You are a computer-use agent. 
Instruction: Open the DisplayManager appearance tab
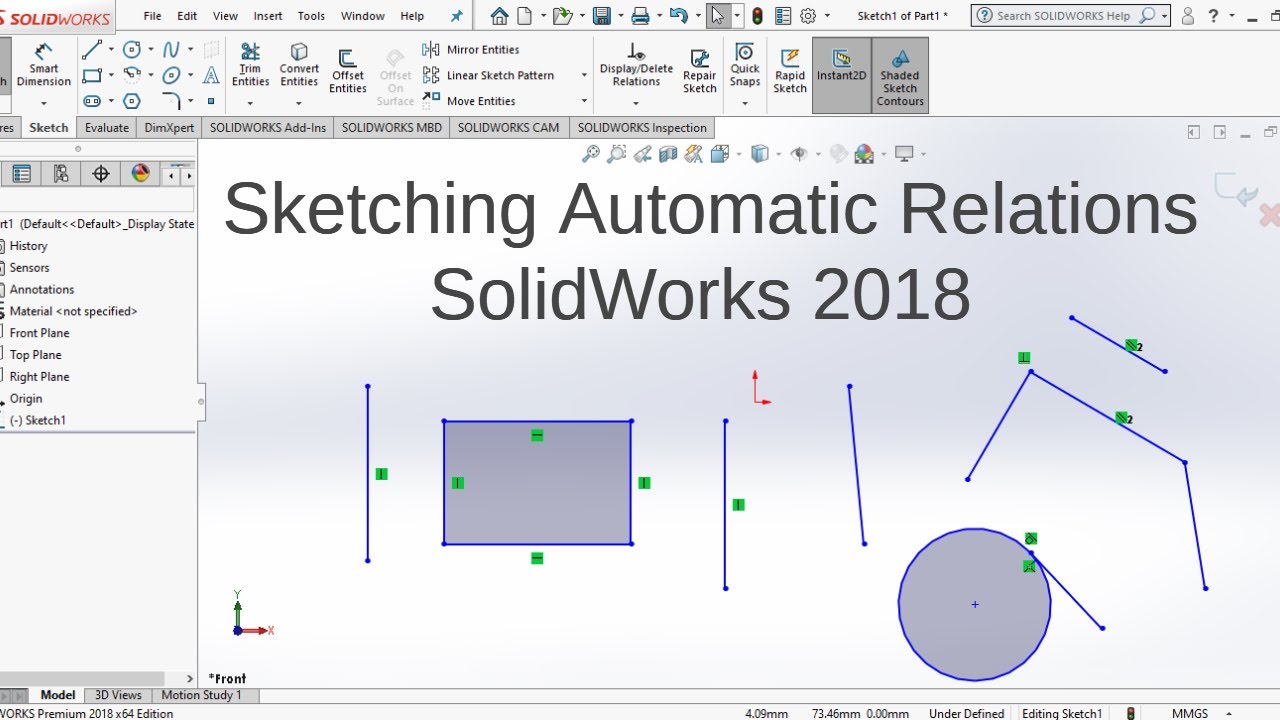(x=141, y=174)
